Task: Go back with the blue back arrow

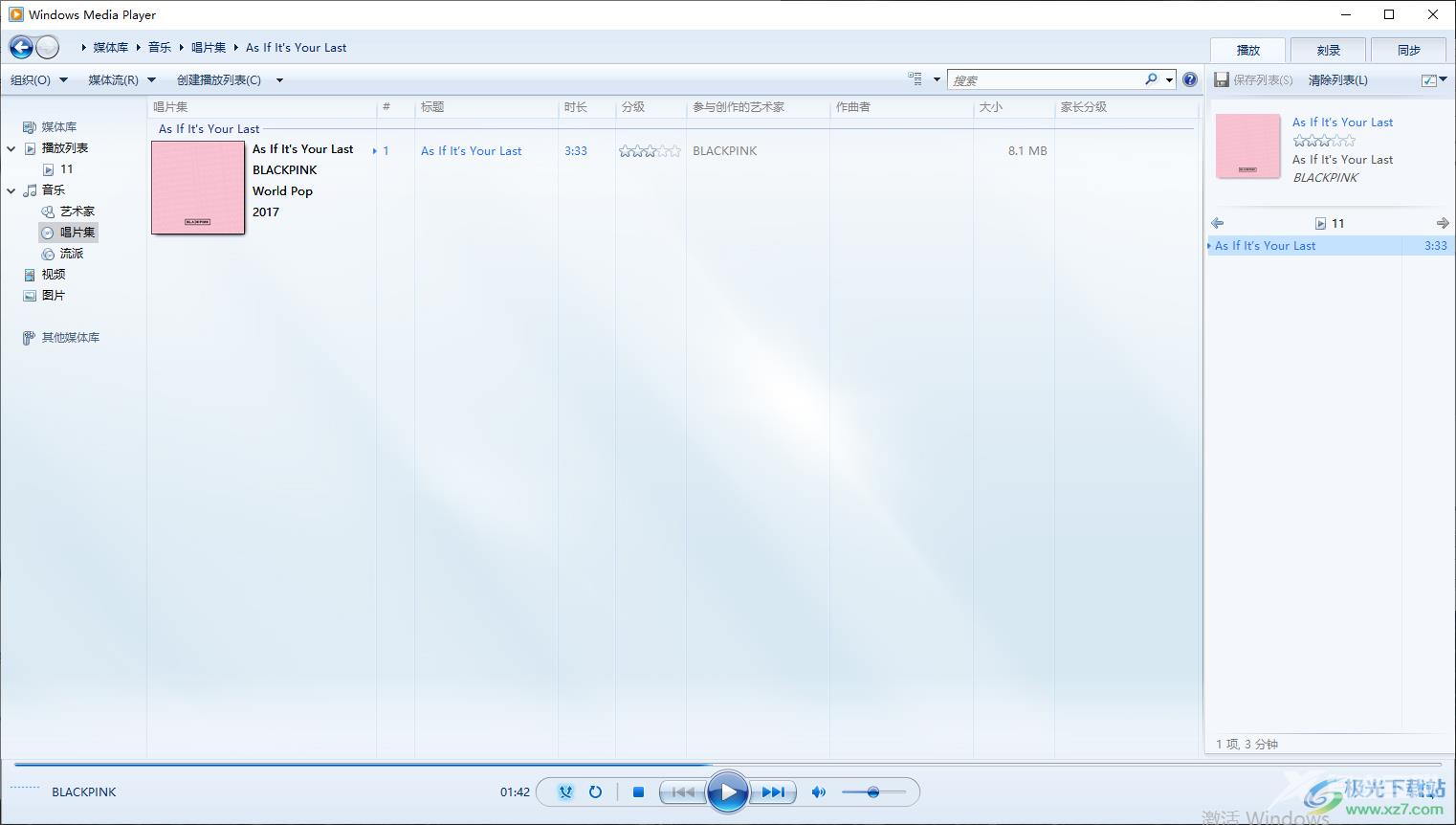Action: pos(21,47)
